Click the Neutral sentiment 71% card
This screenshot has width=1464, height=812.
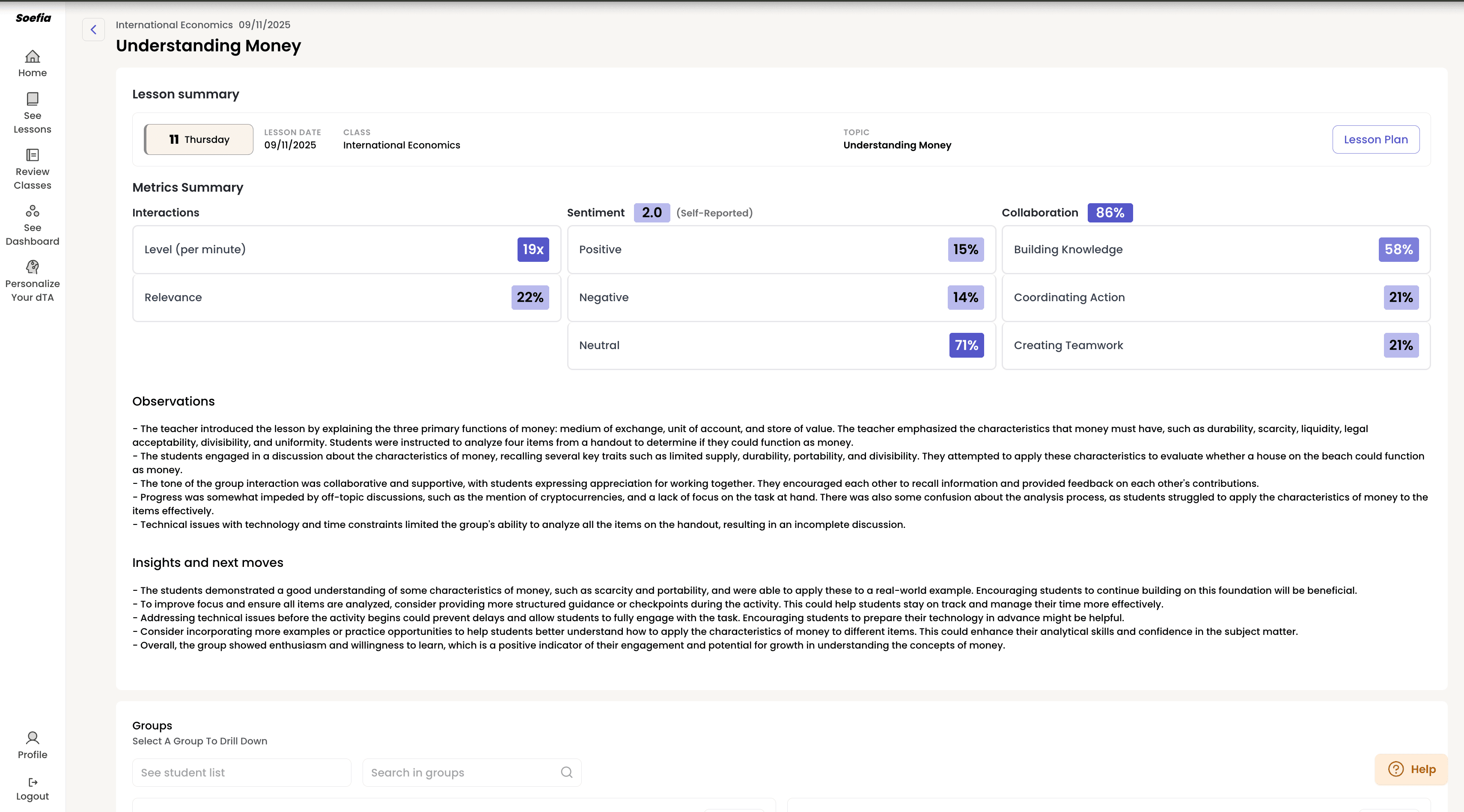coord(781,345)
